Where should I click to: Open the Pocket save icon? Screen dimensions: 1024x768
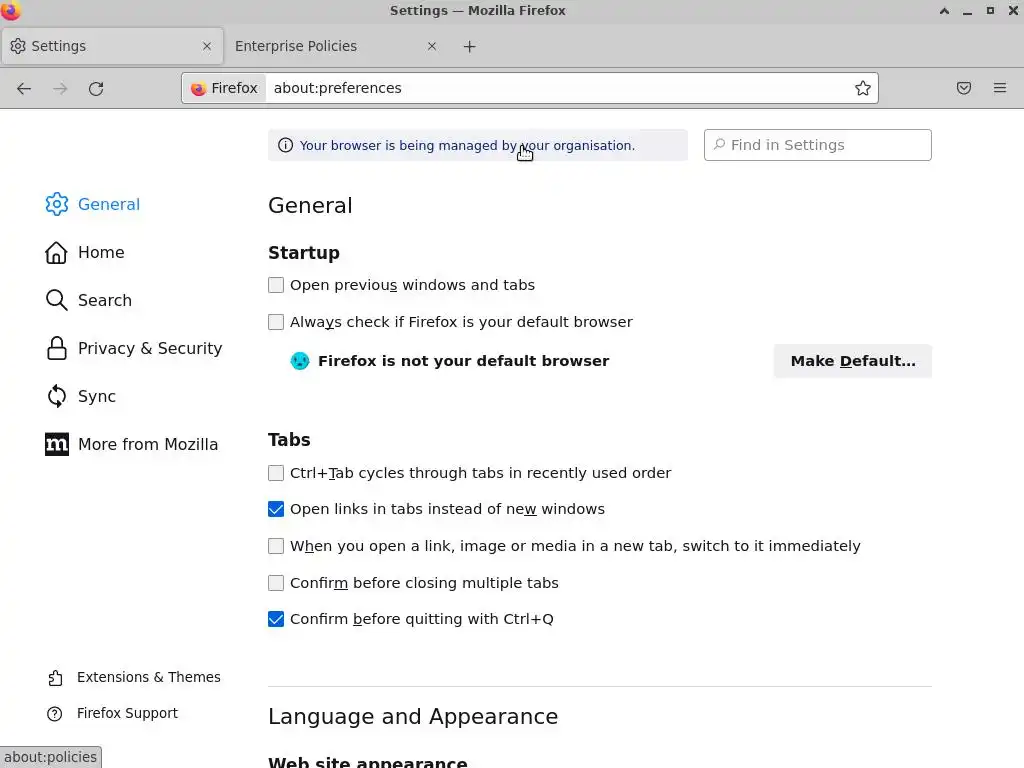click(x=964, y=88)
